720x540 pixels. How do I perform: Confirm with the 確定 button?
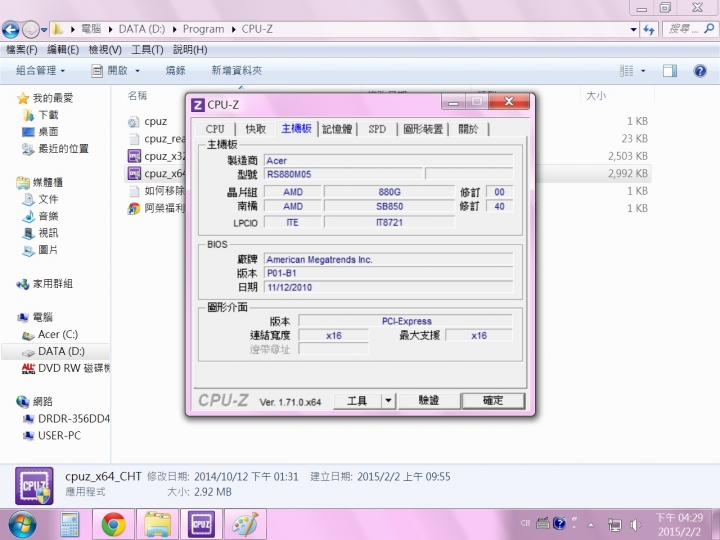(x=493, y=401)
